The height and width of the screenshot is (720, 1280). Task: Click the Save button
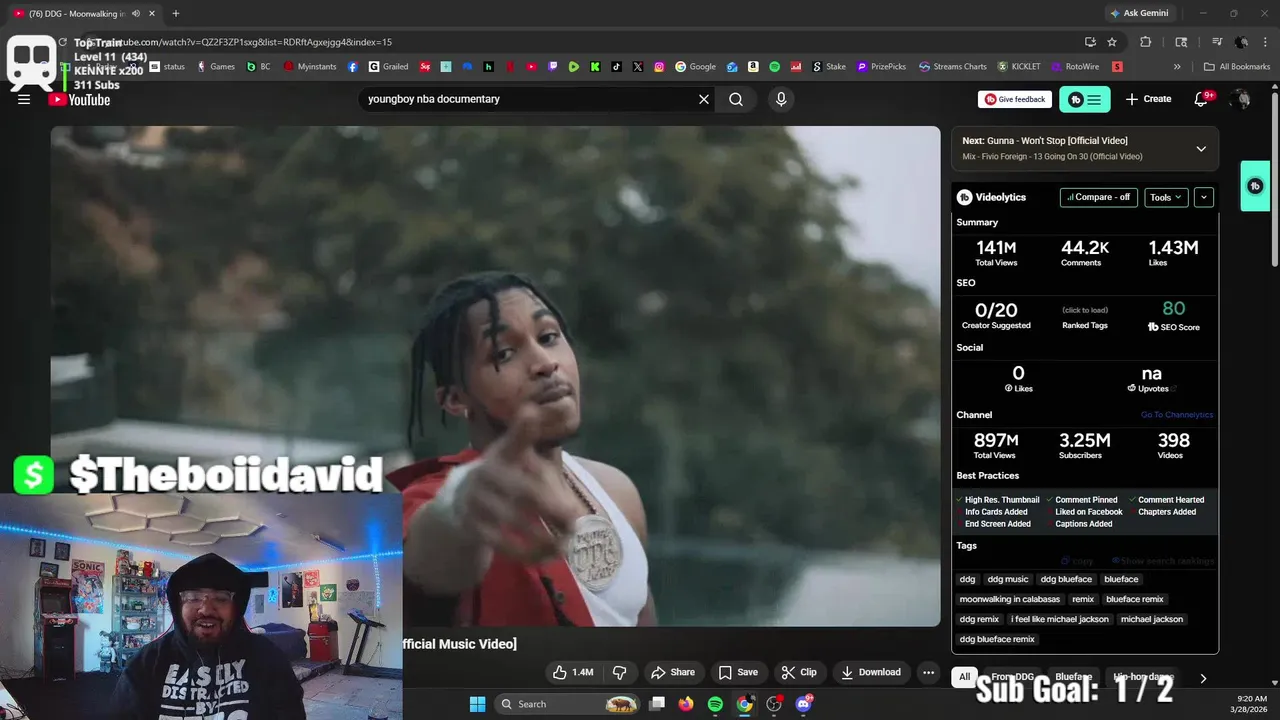coord(737,672)
